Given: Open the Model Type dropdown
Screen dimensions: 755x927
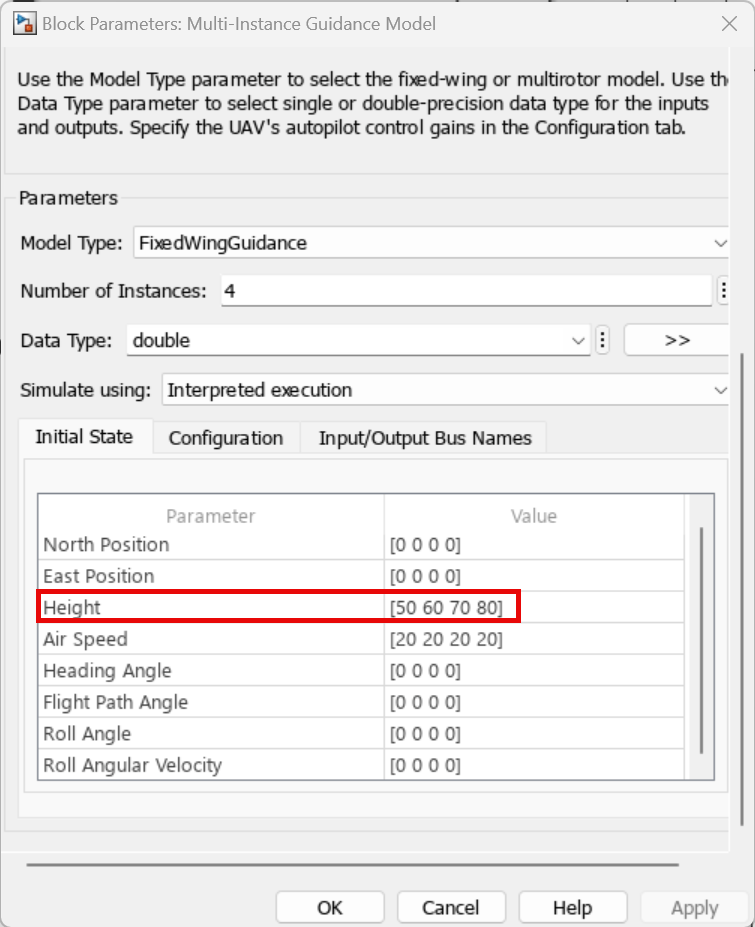Looking at the screenshot, I should 430,242.
